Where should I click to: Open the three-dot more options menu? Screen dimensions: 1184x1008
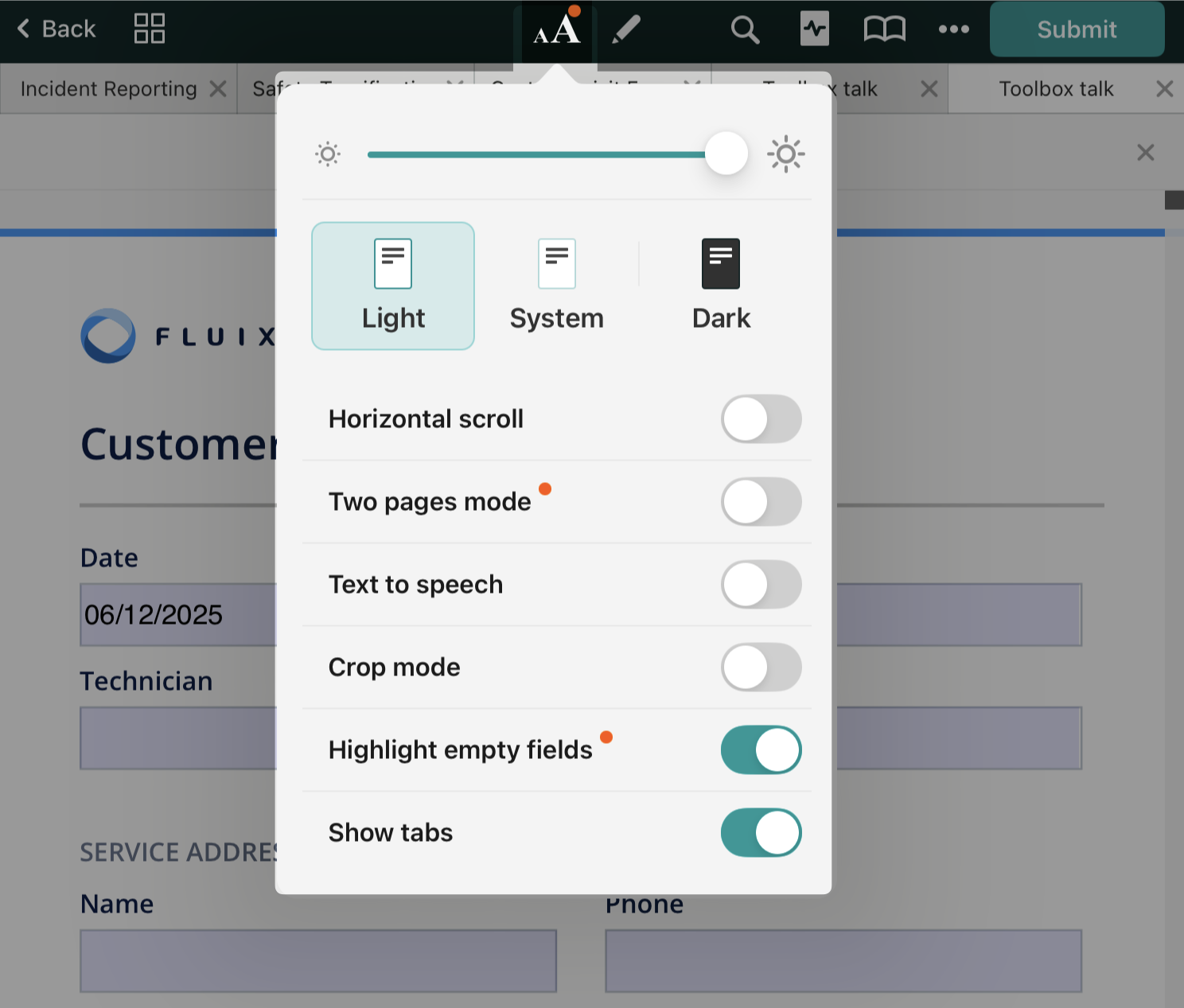coord(953,30)
